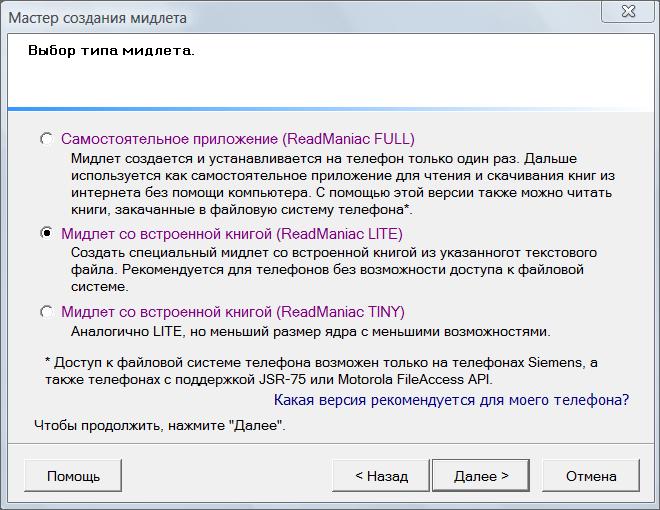The height and width of the screenshot is (510, 660).
Task: Click the 'Выбор типа мидлета.' heading
Action: click(x=111, y=50)
